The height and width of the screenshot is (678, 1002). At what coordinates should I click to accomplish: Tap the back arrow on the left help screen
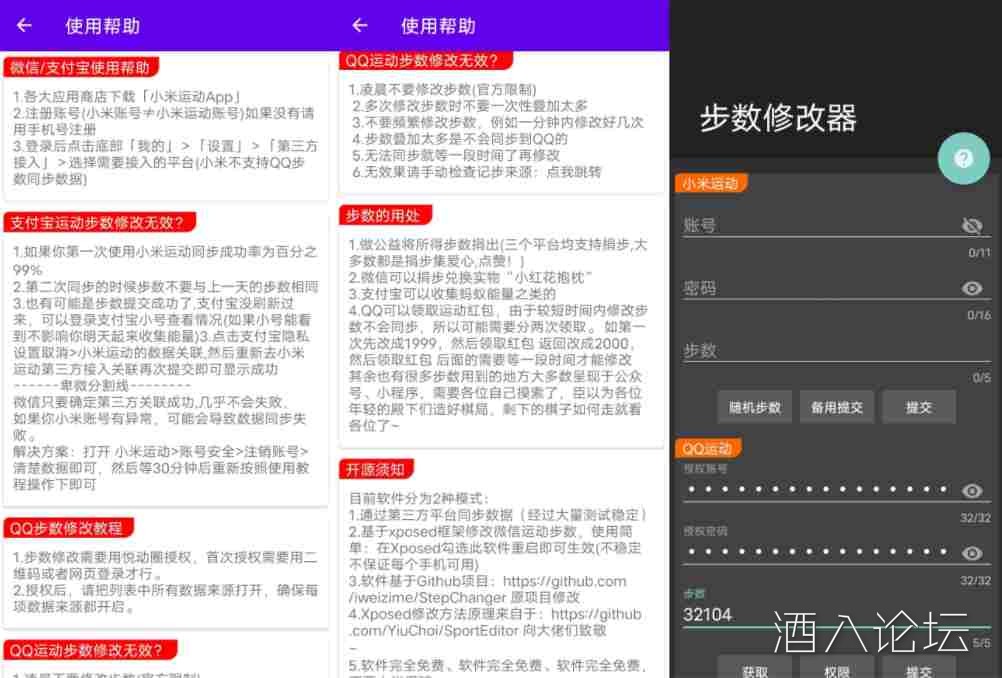(24, 26)
